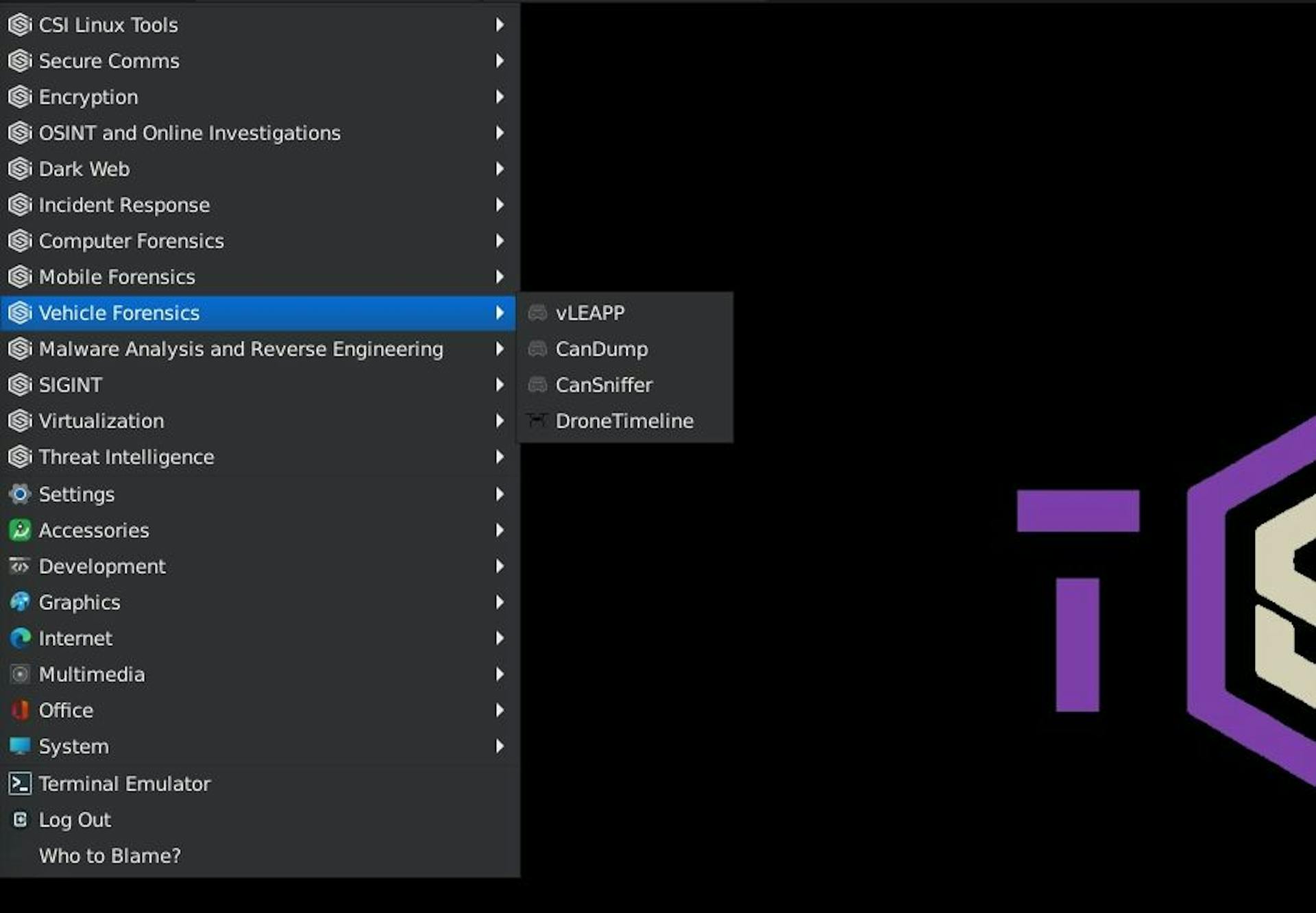This screenshot has width=1316, height=913.
Task: Open CanSniffer from the submenu
Action: coord(603,385)
